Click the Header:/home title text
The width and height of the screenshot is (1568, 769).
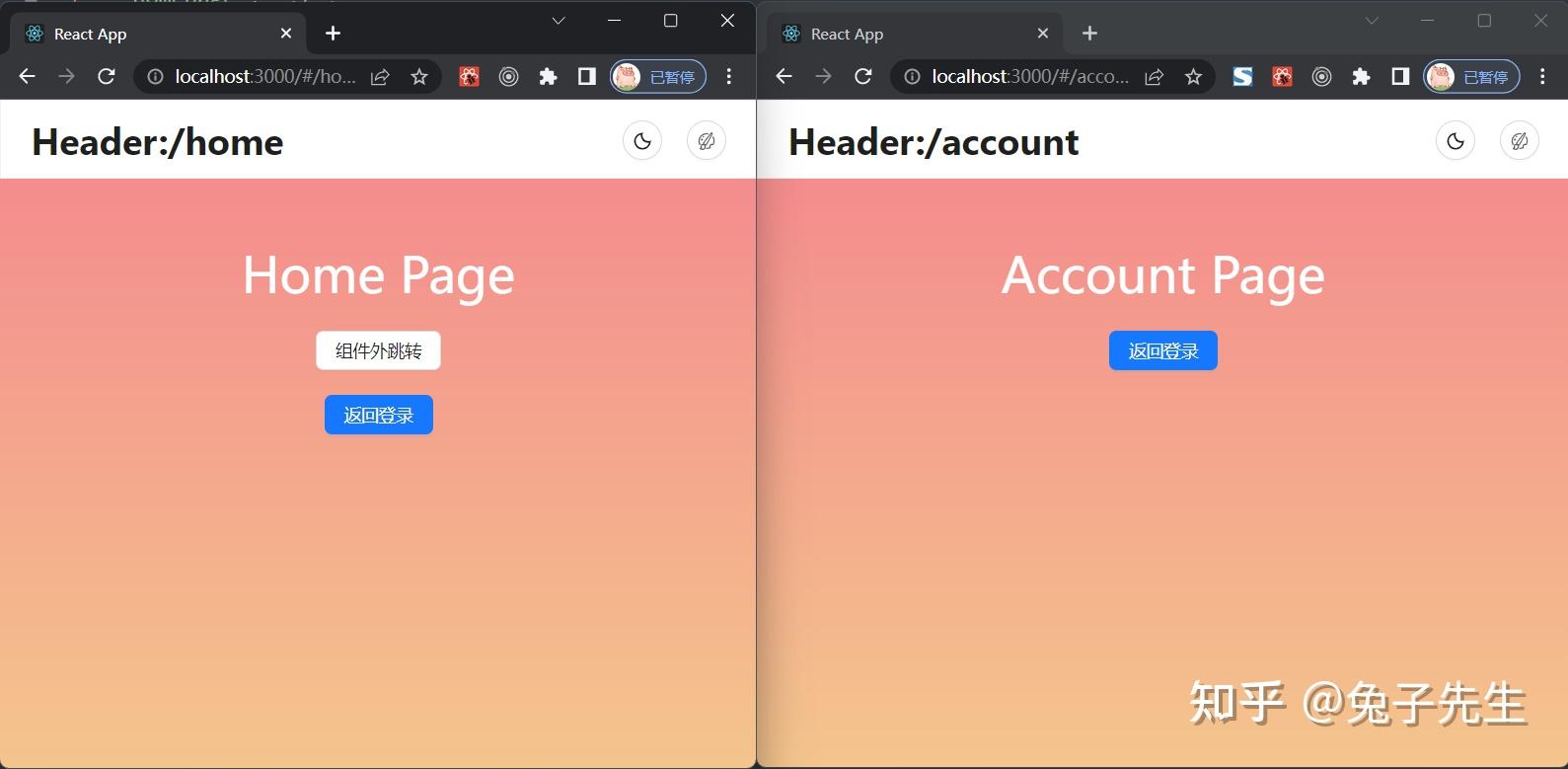click(x=158, y=142)
